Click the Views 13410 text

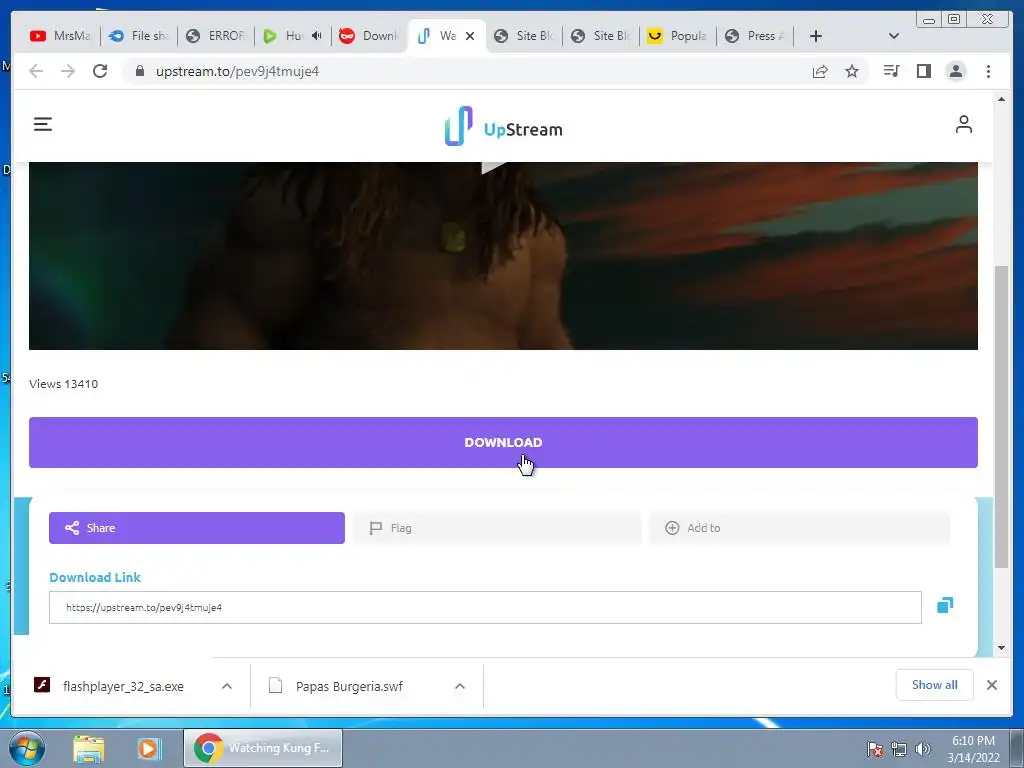point(63,384)
